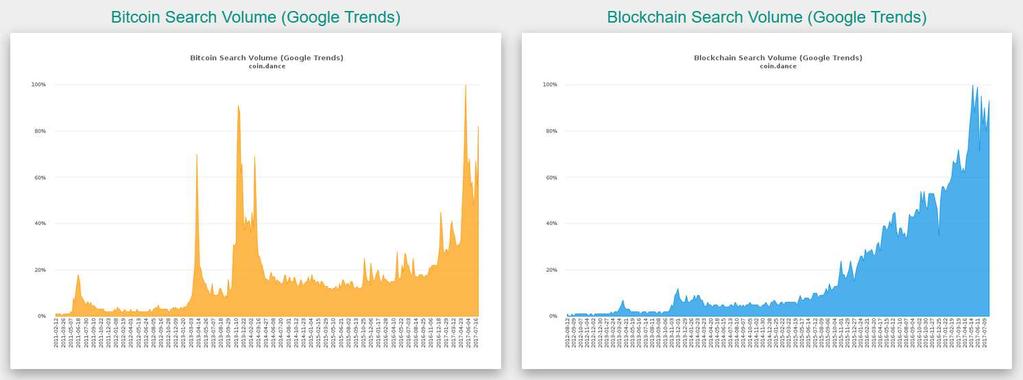1023x380 pixels.
Task: Click the green Bitcoin Search Volume heading
Action: coord(255,17)
